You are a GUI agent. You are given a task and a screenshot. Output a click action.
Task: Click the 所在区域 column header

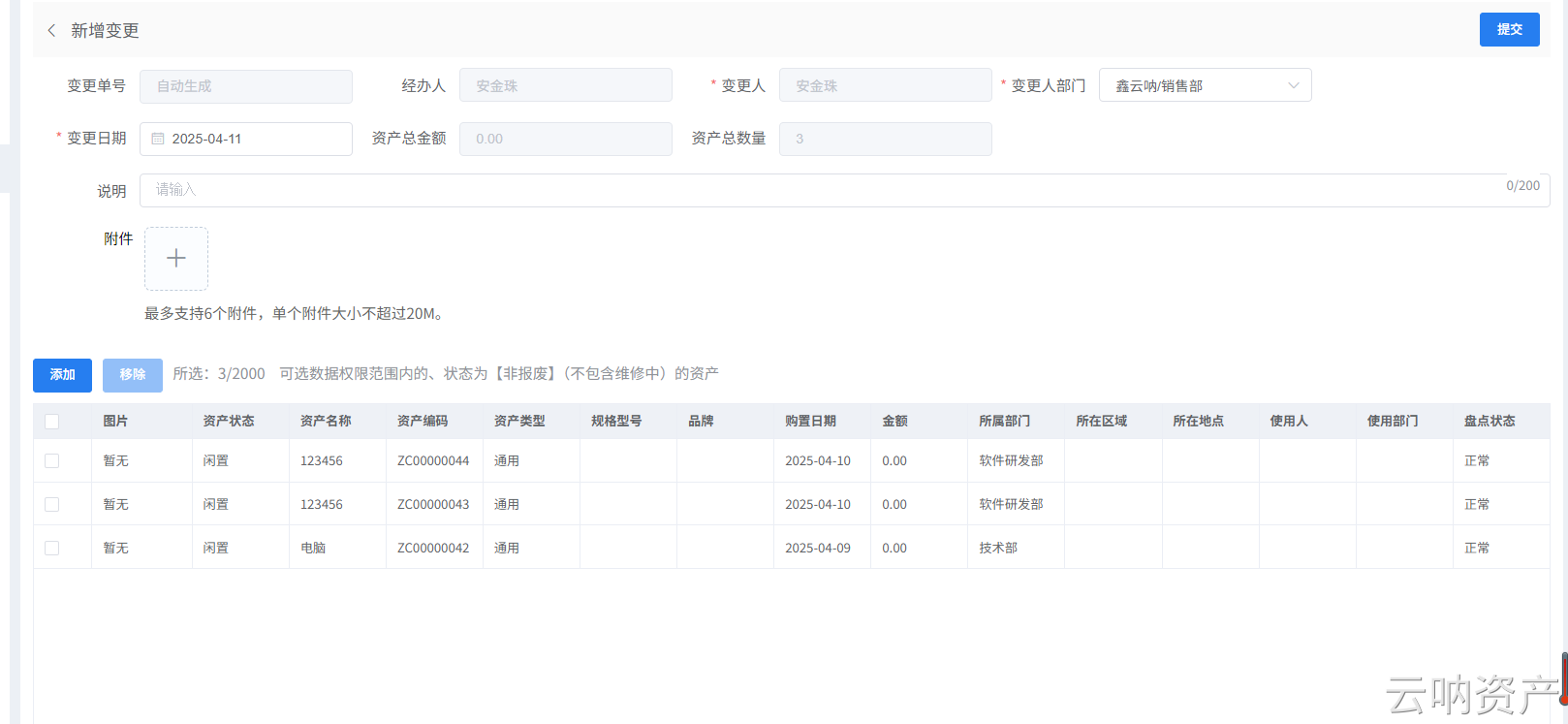(x=1102, y=422)
